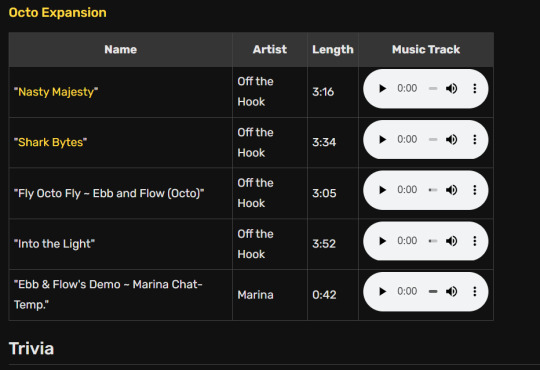Start playback of Fly Octo Fly track
540x370 pixels.
[382, 190]
